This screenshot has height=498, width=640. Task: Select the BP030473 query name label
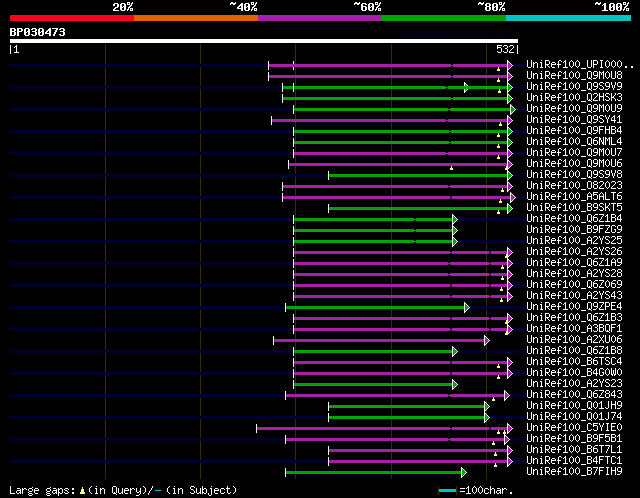point(38,32)
